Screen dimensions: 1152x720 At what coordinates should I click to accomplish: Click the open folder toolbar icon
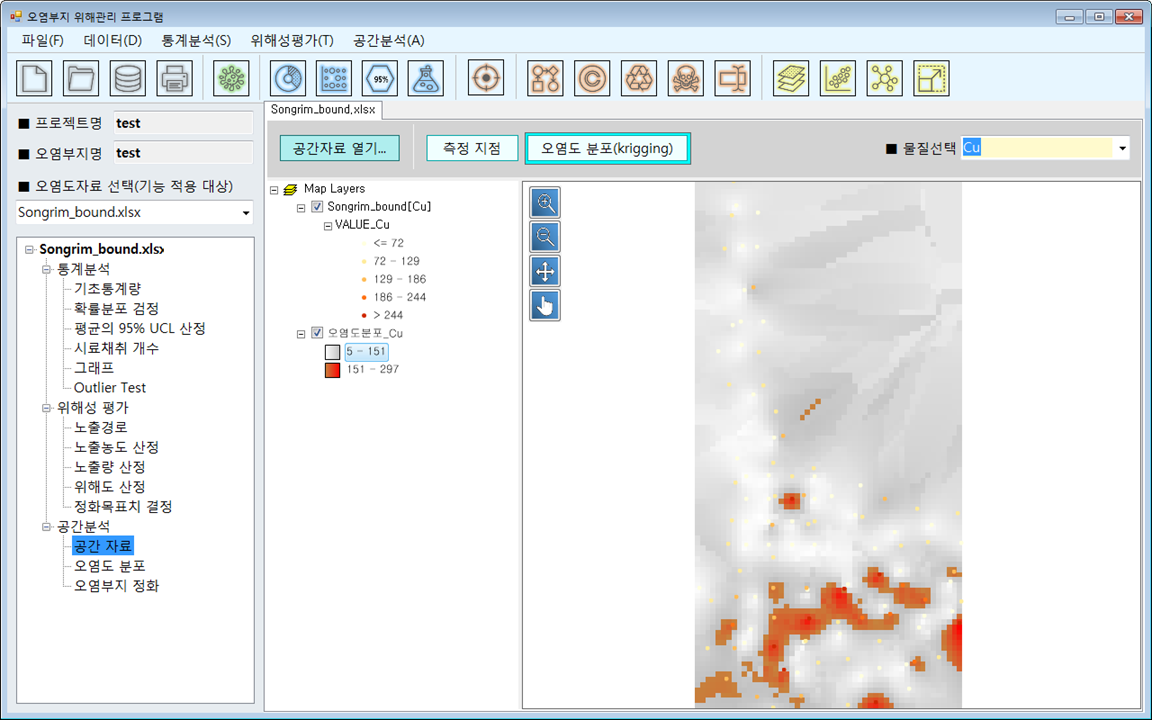tap(81, 78)
